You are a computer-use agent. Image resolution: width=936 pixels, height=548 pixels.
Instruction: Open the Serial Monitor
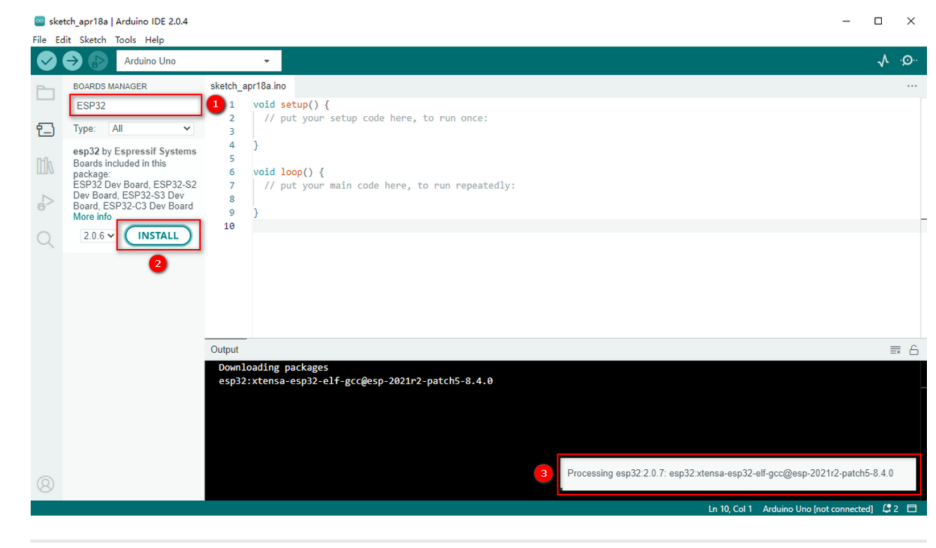(909, 61)
